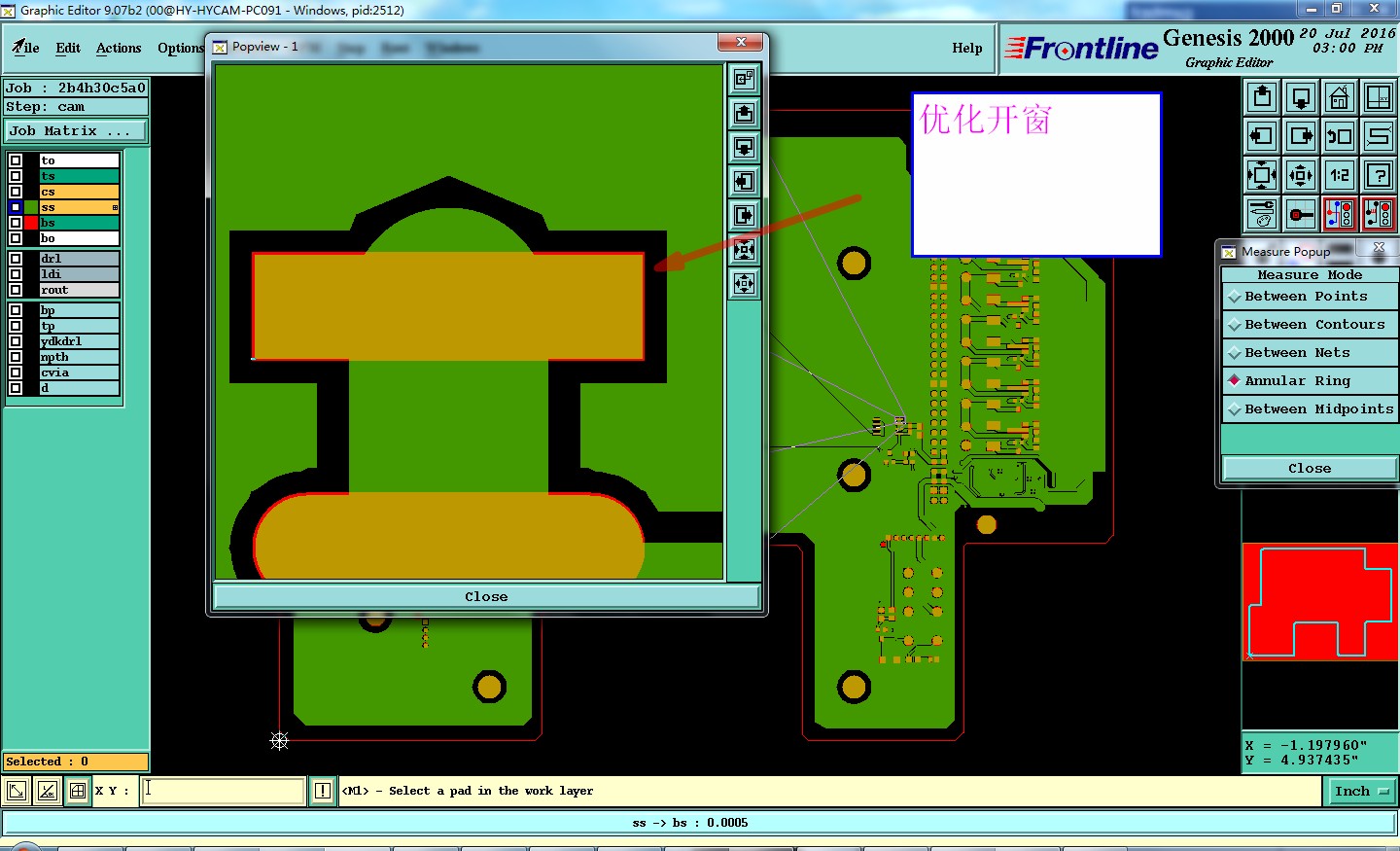Click the second coordinate snap icon at bottom
Viewport: 1400px width, 851px height.
[x=48, y=791]
